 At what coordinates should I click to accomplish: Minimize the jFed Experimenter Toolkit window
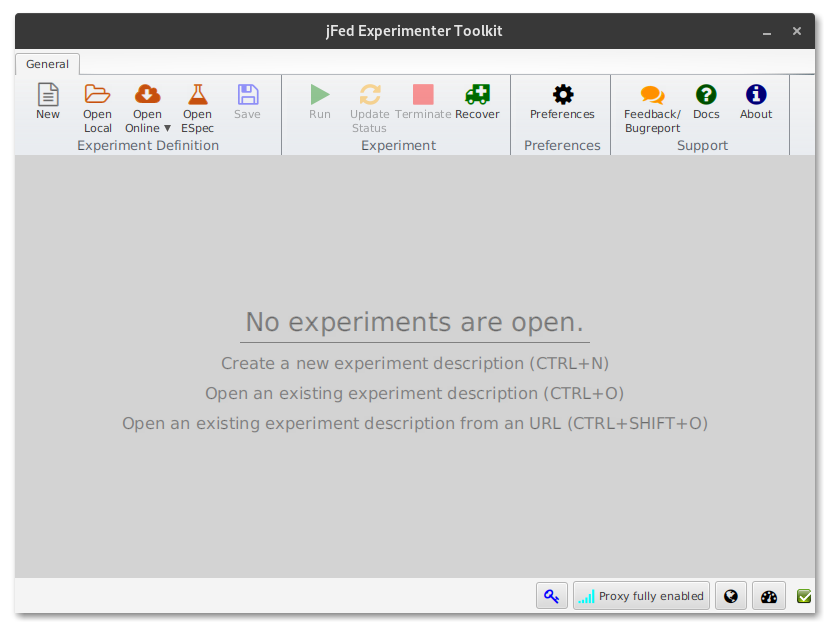(766, 32)
